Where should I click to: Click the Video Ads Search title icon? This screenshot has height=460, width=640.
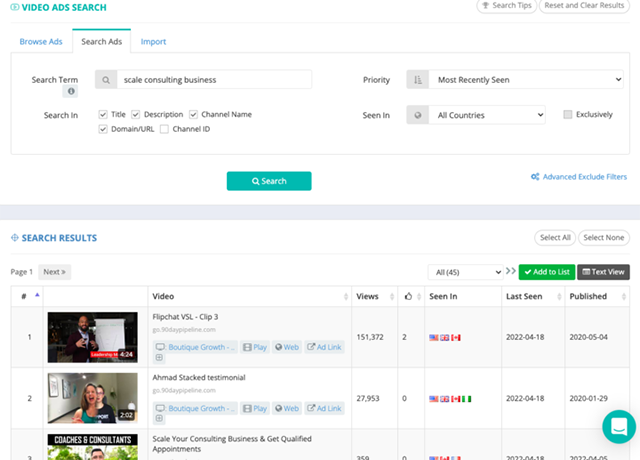[15, 7]
